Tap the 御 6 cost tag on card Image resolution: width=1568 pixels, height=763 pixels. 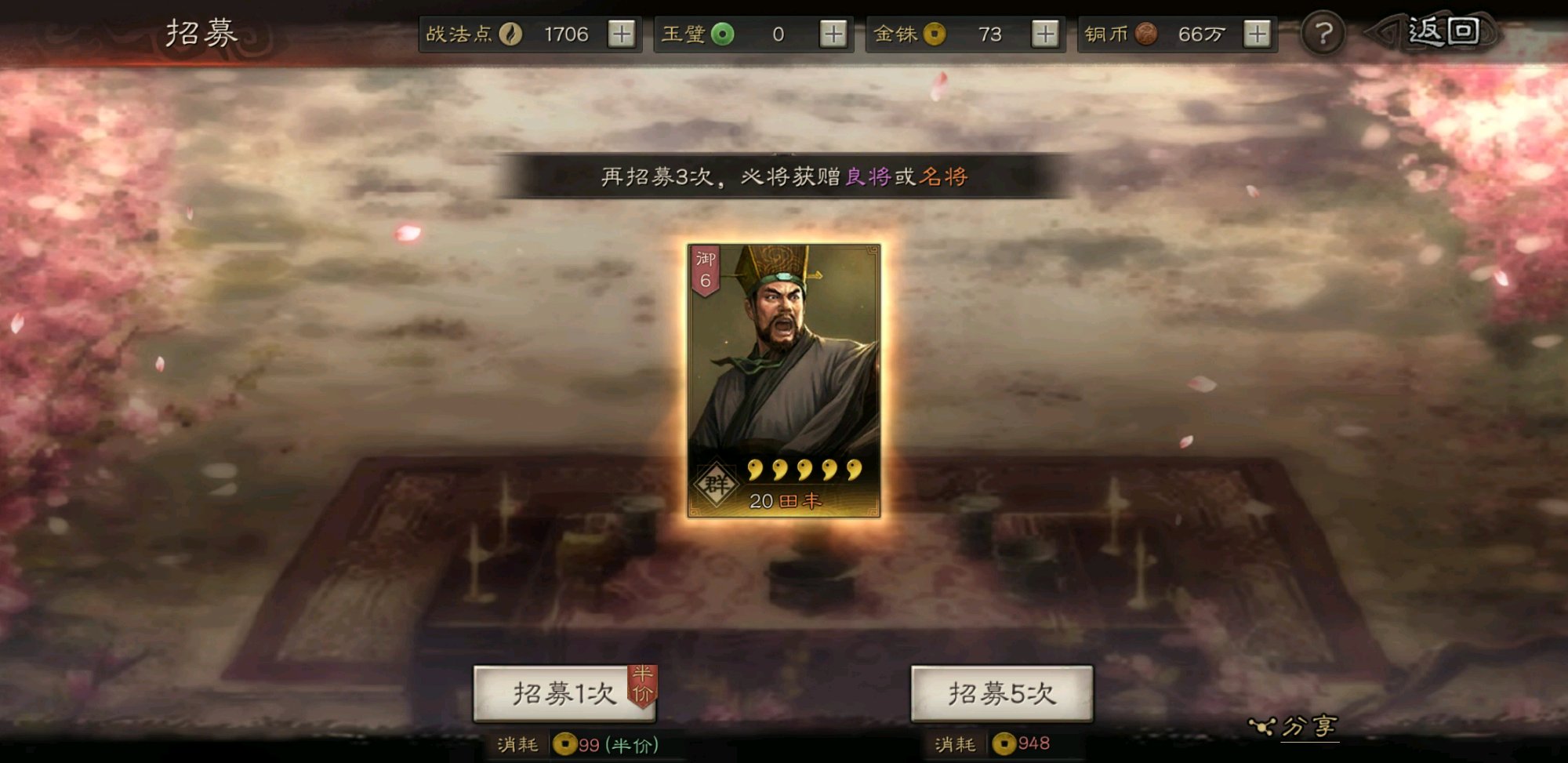(706, 271)
